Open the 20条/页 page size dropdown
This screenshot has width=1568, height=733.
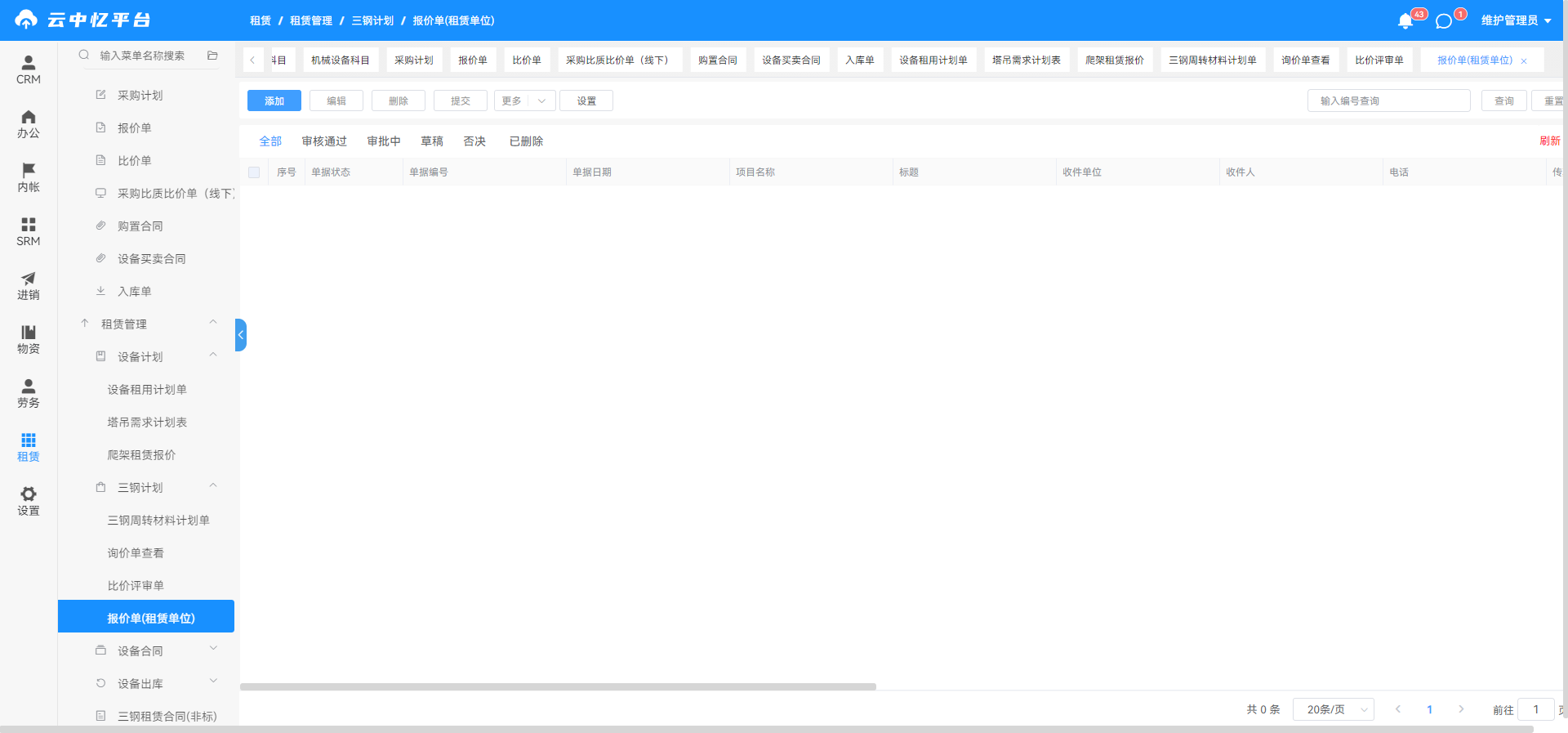click(x=1333, y=709)
